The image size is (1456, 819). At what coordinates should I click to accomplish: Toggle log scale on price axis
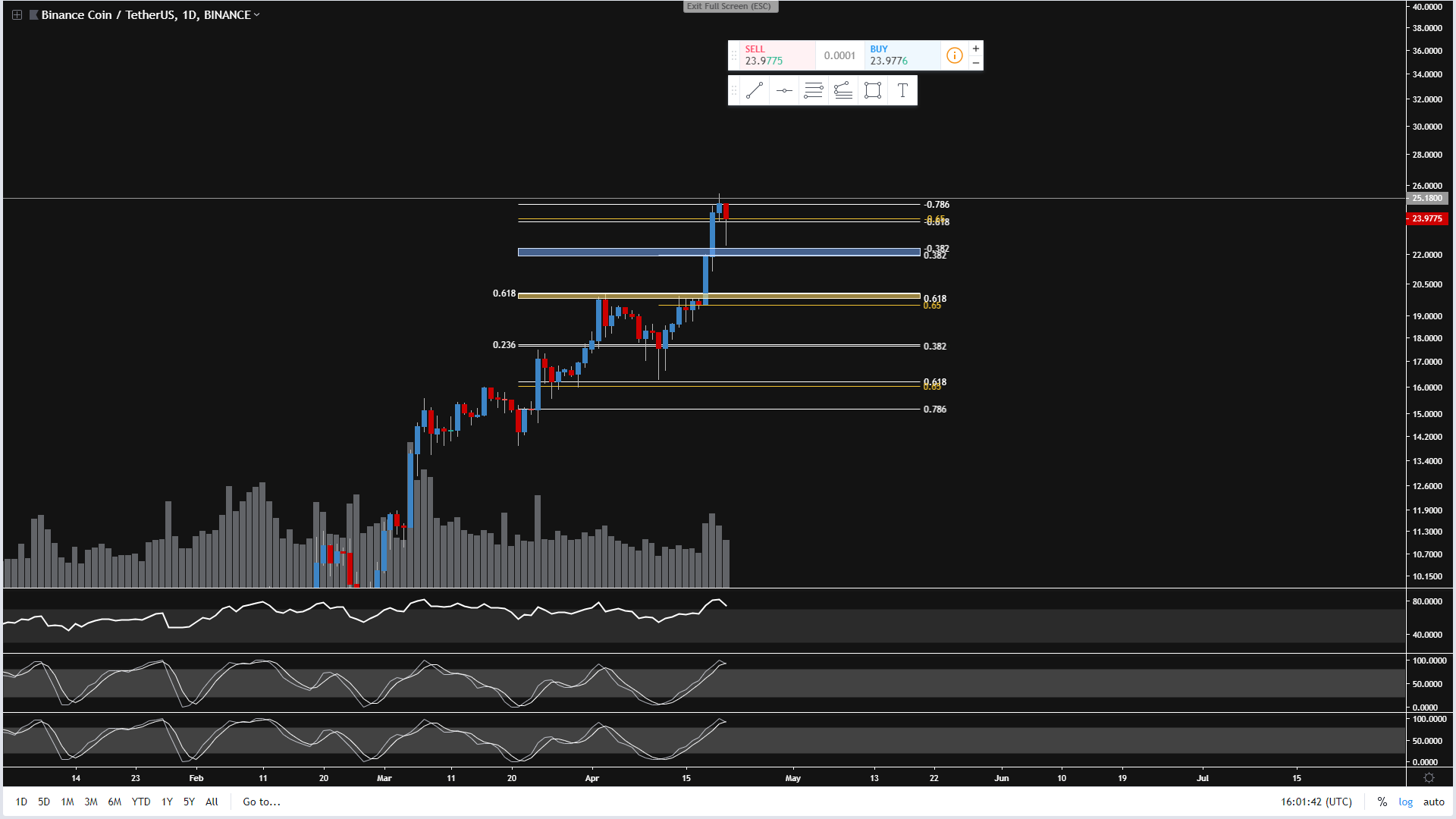click(1405, 802)
